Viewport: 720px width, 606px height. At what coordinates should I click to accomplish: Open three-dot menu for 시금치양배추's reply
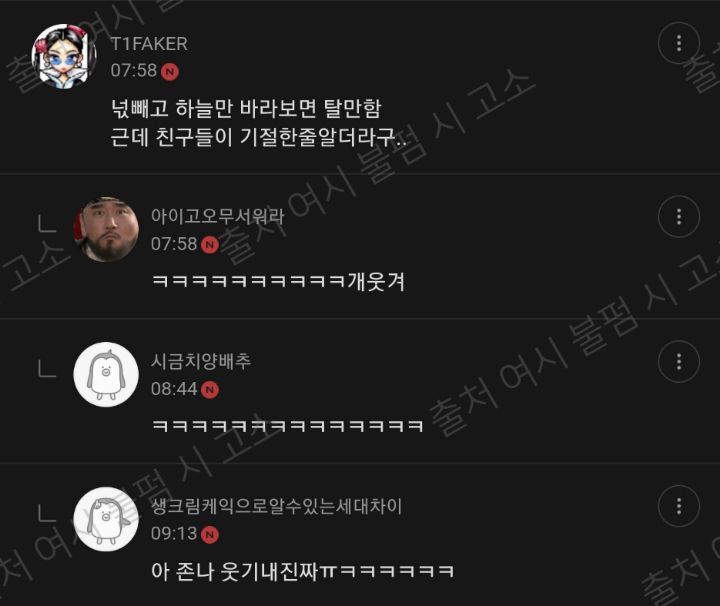tap(679, 362)
